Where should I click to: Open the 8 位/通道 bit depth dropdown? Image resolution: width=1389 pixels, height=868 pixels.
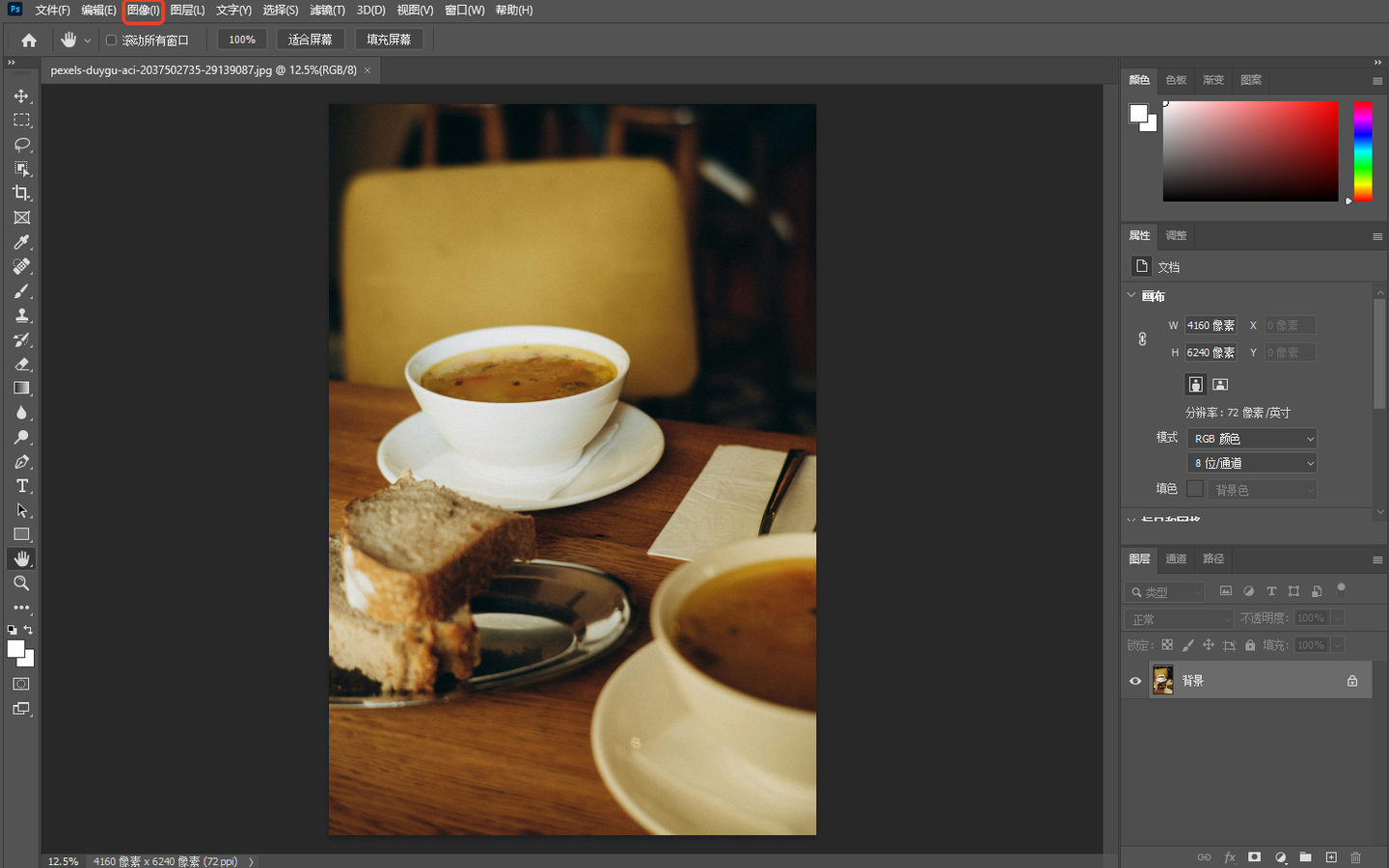click(x=1251, y=464)
